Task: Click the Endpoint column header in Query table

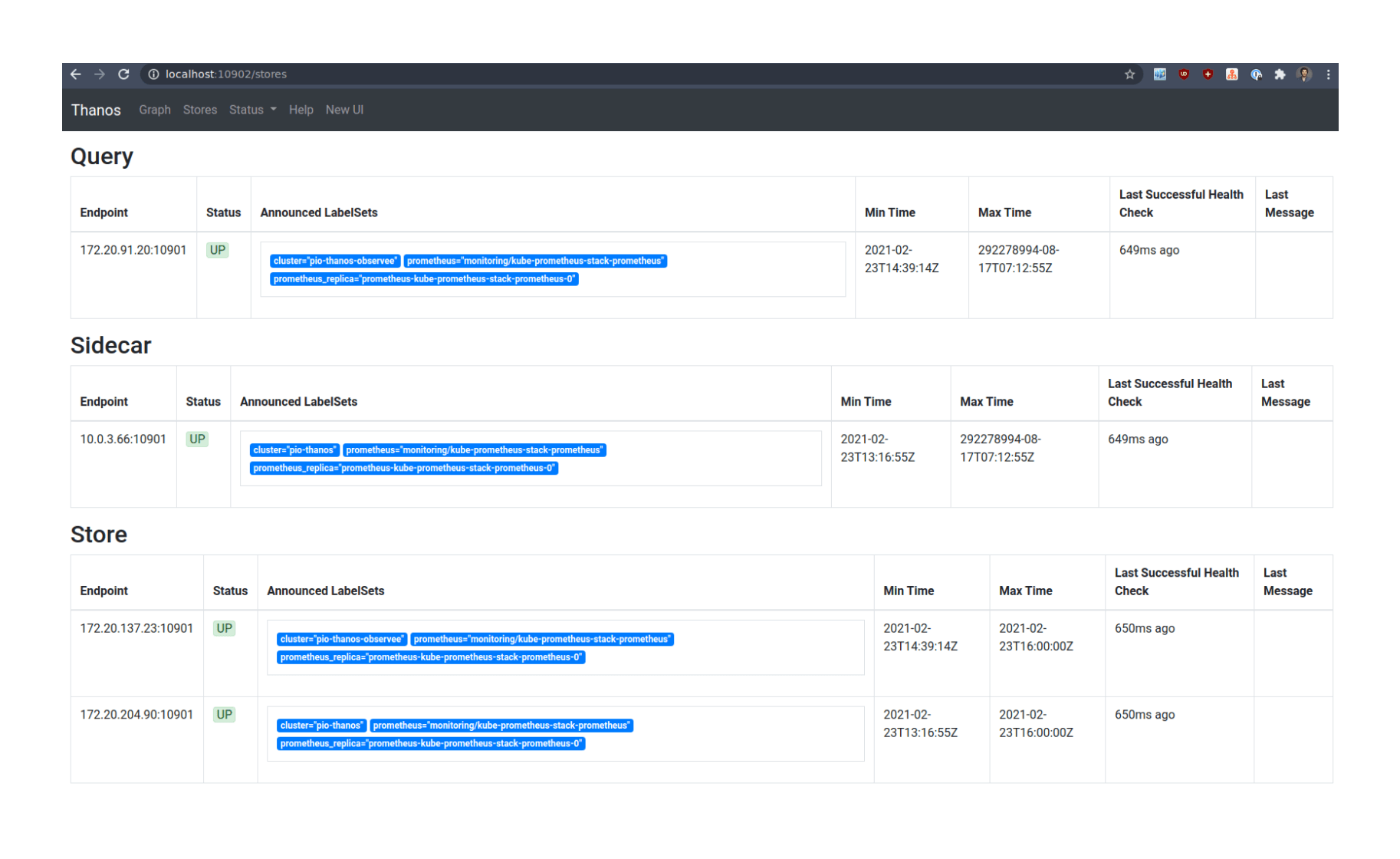Action: [104, 213]
